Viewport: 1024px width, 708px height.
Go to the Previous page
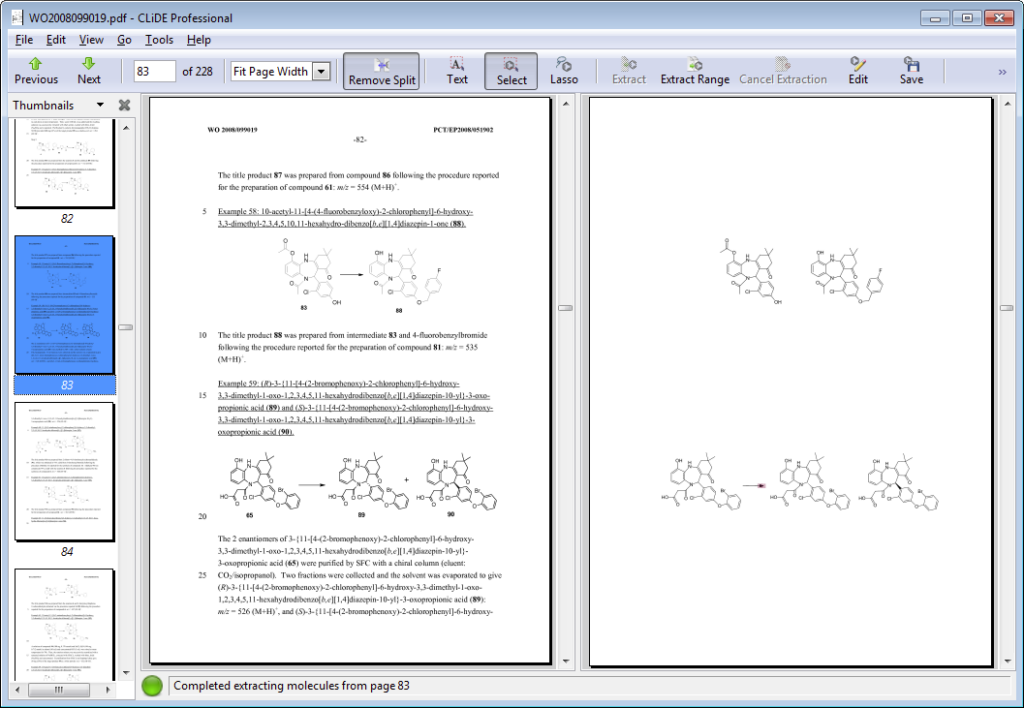click(36, 70)
